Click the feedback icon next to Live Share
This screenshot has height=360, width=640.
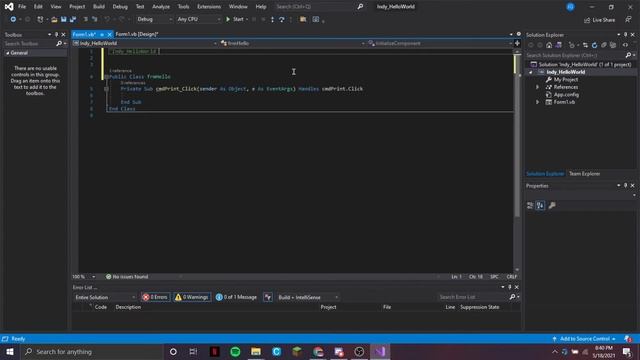pyautogui.click(x=628, y=20)
